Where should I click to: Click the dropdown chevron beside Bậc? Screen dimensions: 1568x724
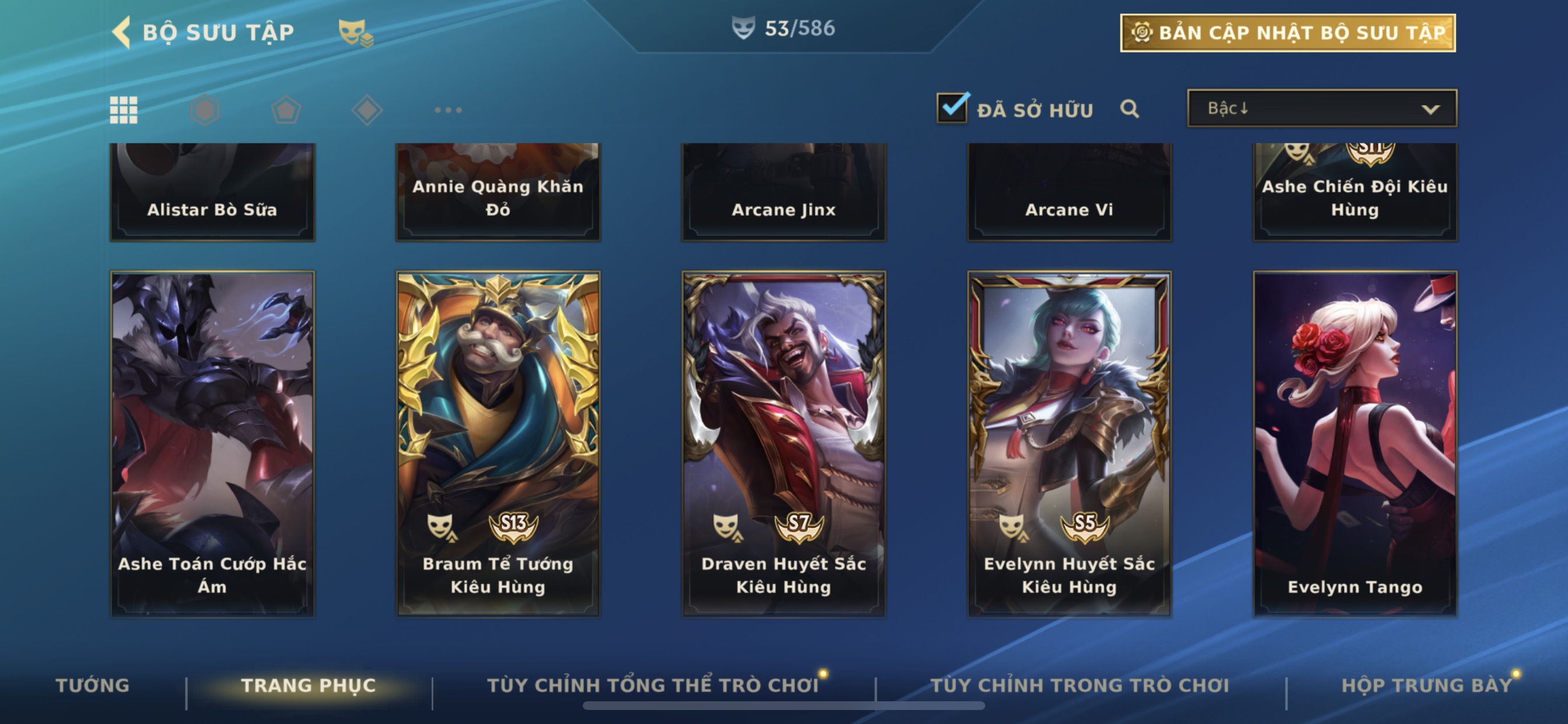coord(1430,110)
